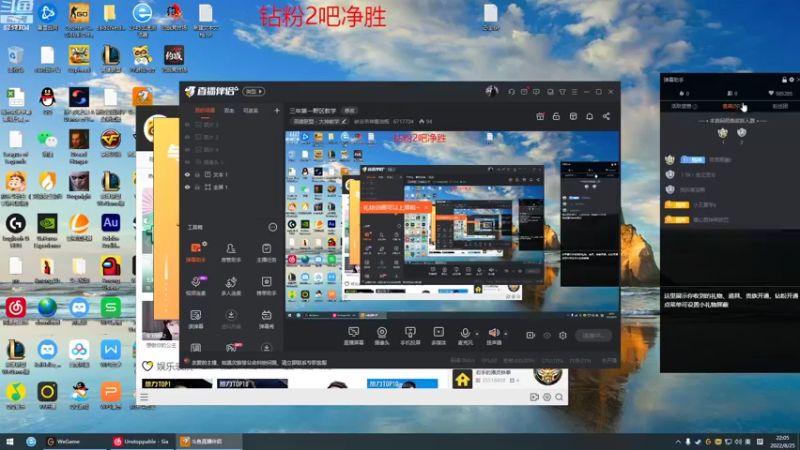
Task: Select the 文本 1 source row
Action: [x=232, y=174]
